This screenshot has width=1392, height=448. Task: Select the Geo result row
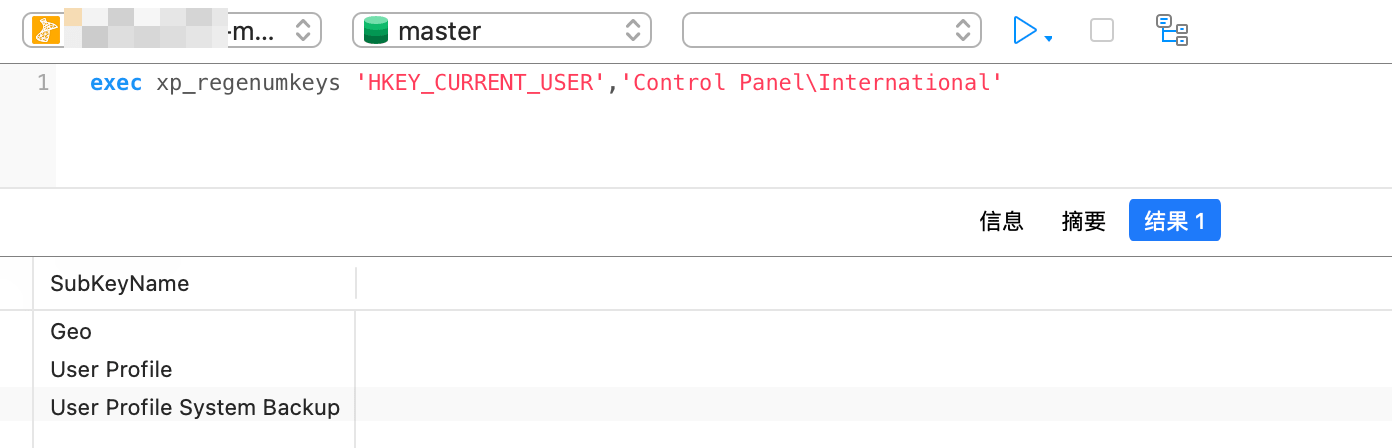click(x=71, y=331)
